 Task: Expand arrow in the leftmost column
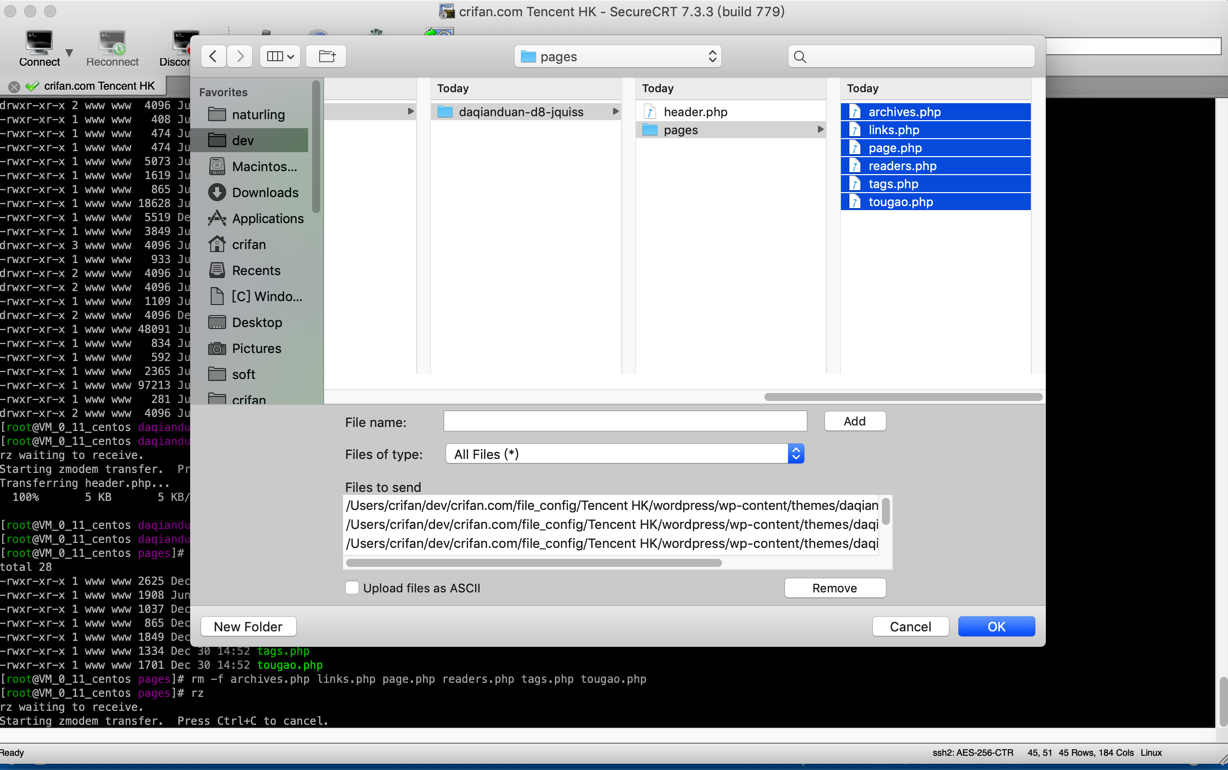(410, 112)
